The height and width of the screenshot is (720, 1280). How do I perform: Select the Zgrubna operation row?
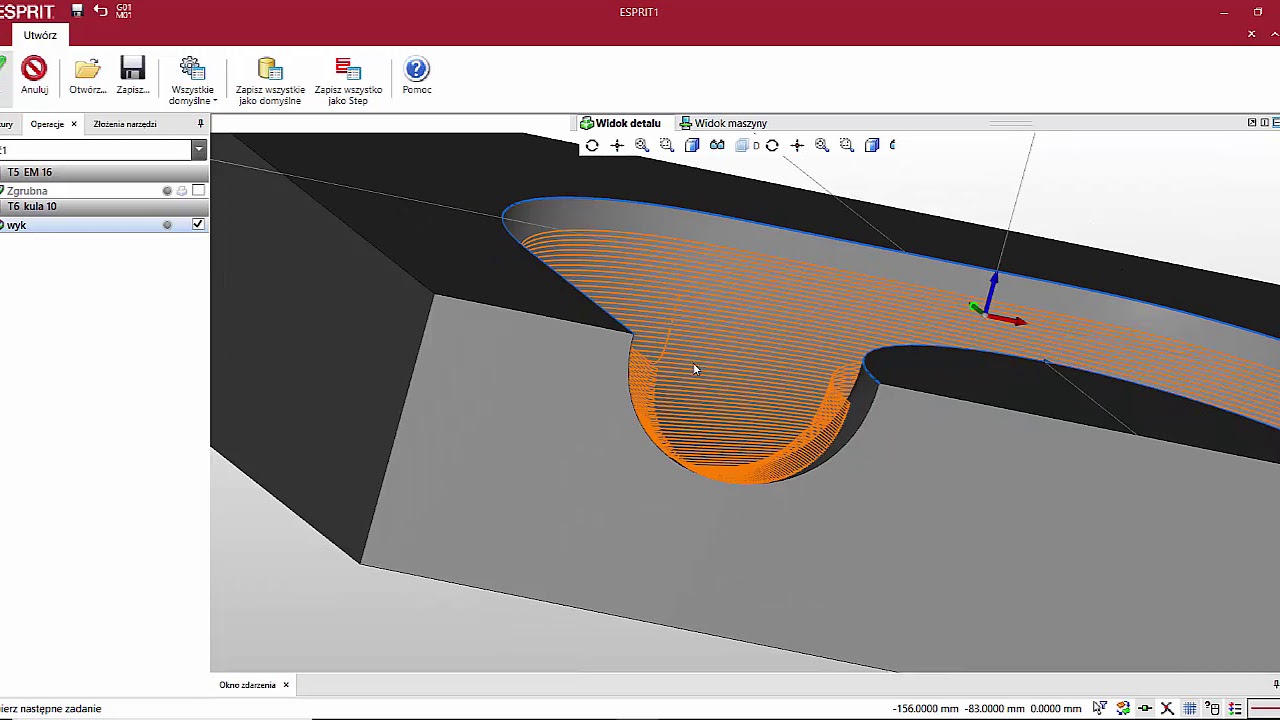pyautogui.click(x=104, y=190)
